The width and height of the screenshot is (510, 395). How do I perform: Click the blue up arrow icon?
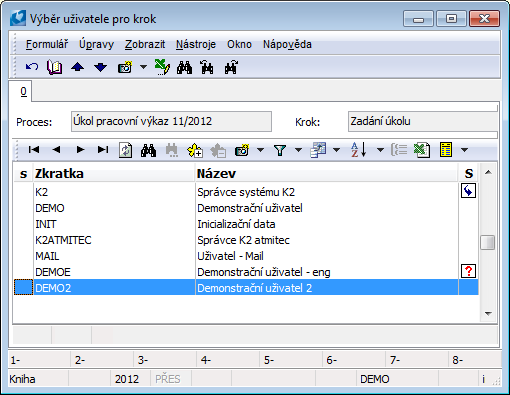coord(77,67)
